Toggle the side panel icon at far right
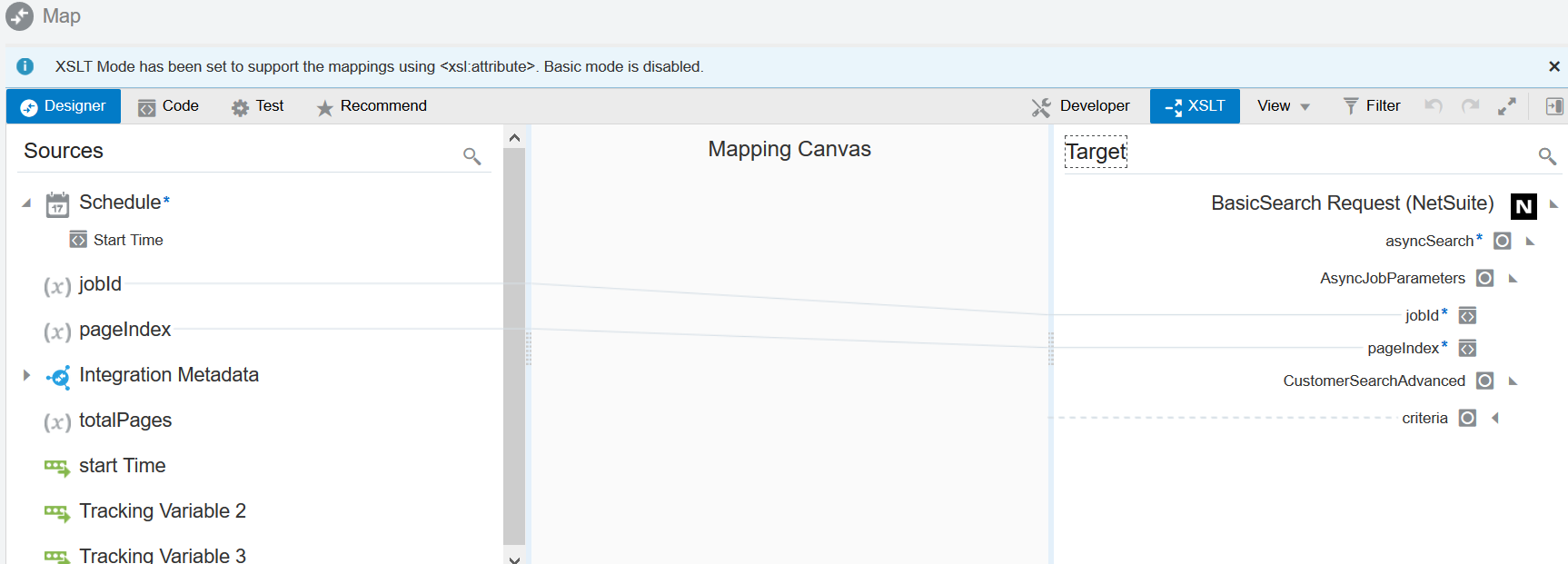 click(1554, 106)
